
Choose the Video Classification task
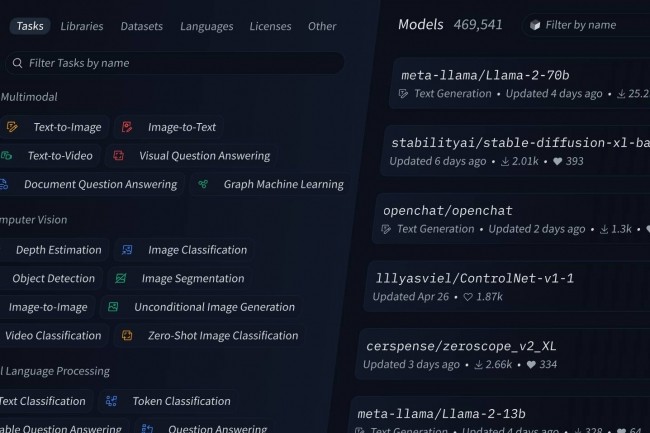(x=54, y=336)
